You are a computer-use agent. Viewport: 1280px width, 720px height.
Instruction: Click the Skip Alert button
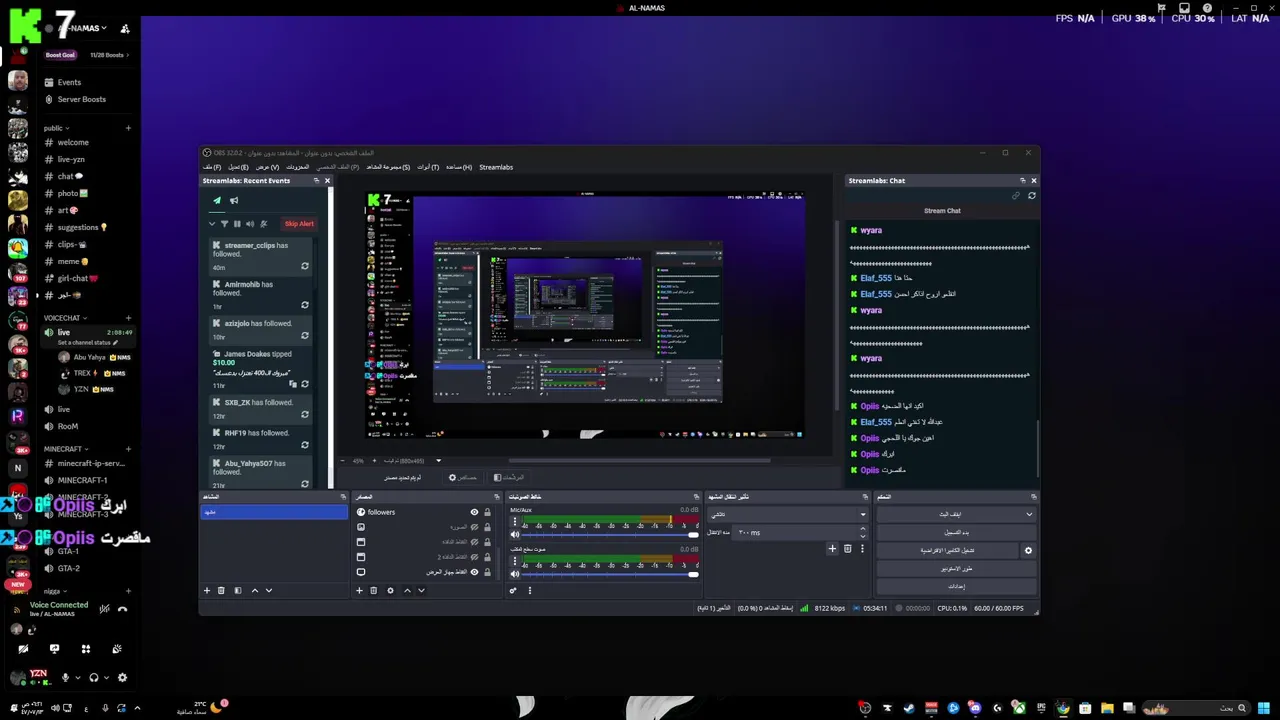pos(299,224)
